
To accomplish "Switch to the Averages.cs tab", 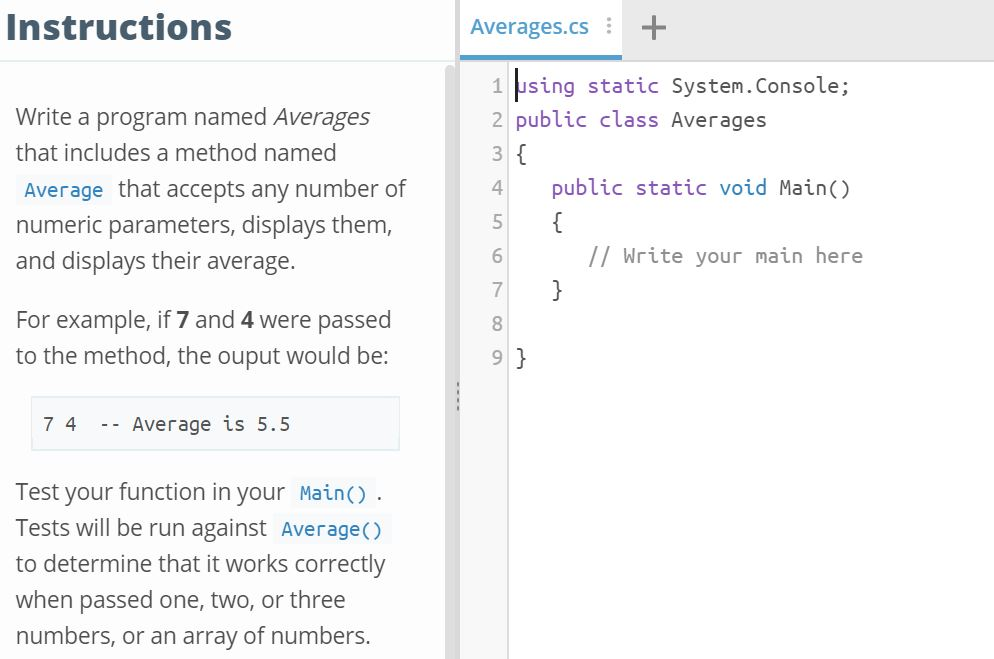I will (x=530, y=27).
